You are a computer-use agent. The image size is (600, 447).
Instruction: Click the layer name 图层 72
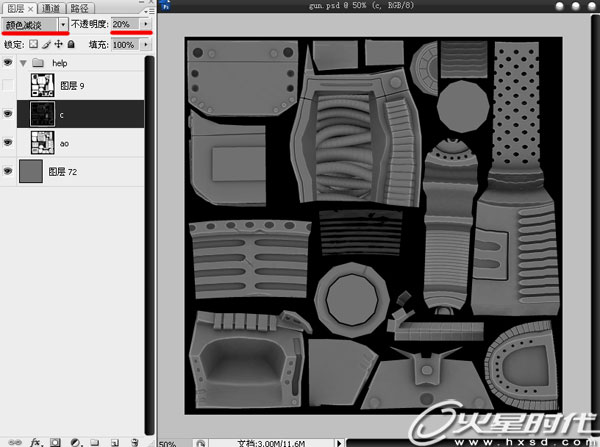(63, 172)
